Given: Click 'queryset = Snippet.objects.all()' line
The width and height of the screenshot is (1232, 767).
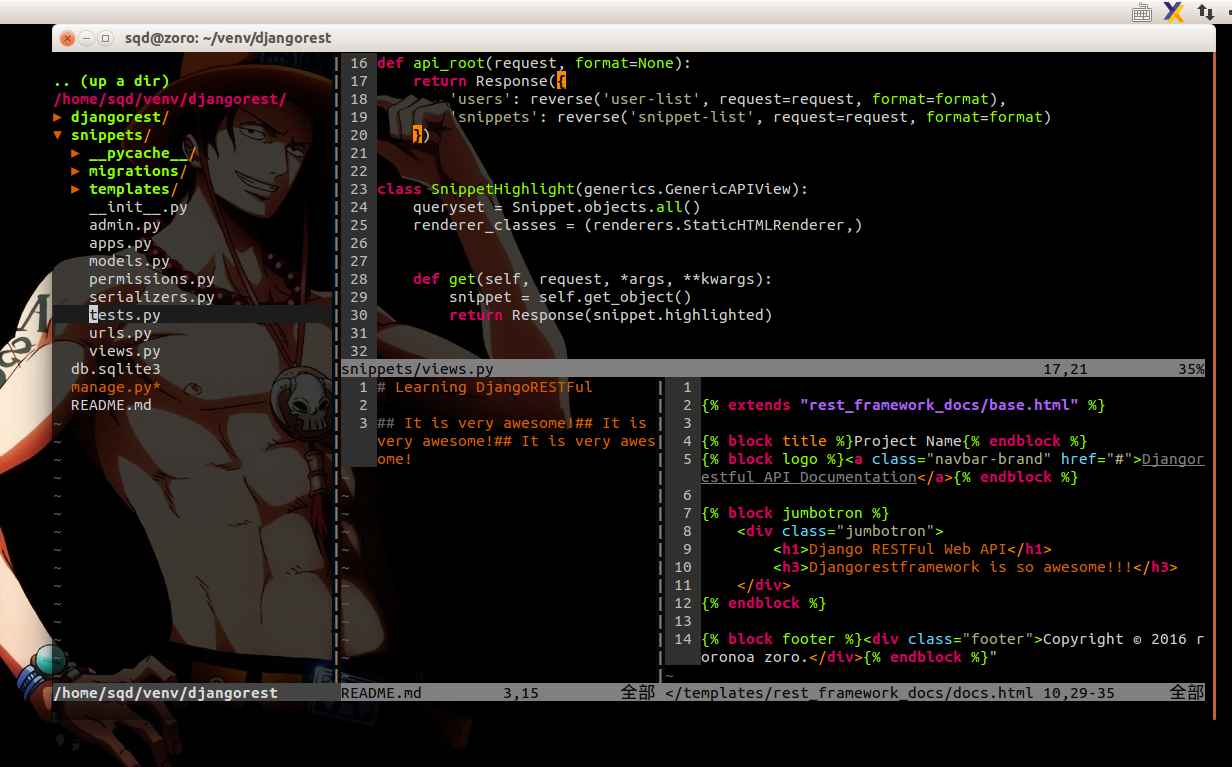Looking at the screenshot, I should coord(557,207).
